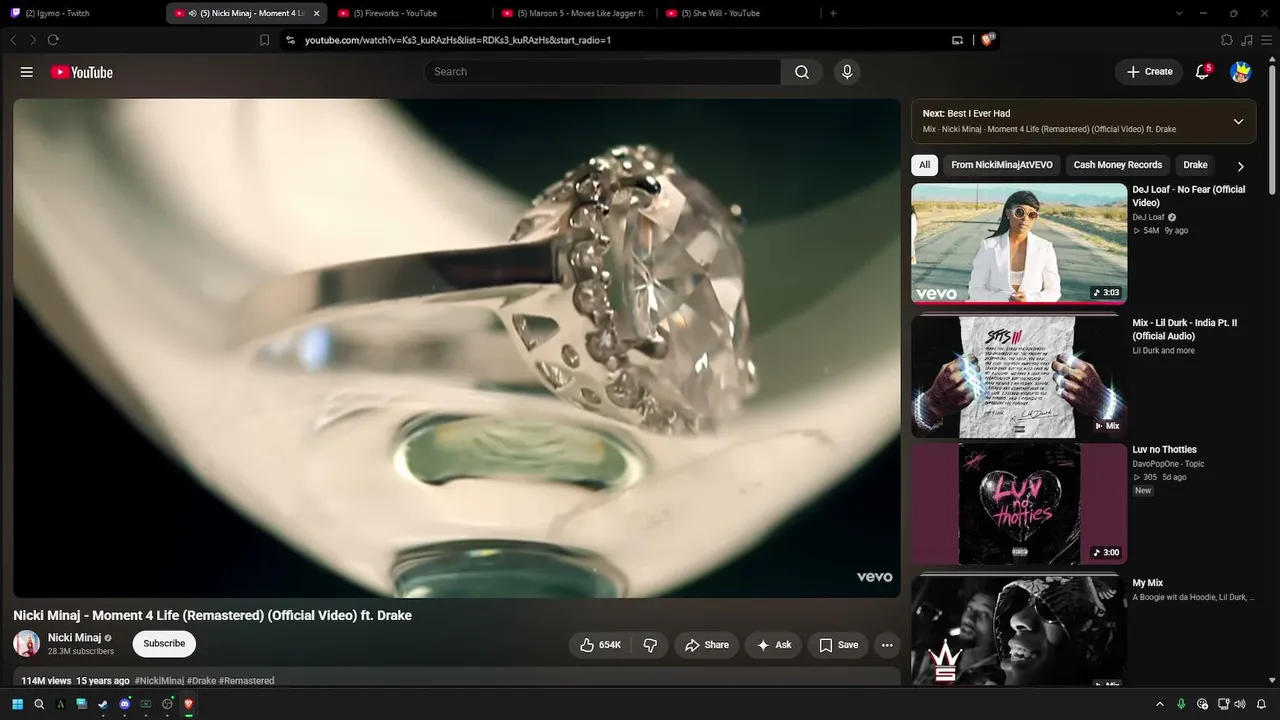Open the #Remastered hashtag link
Image resolution: width=1280 pixels, height=720 pixels.
click(x=247, y=681)
